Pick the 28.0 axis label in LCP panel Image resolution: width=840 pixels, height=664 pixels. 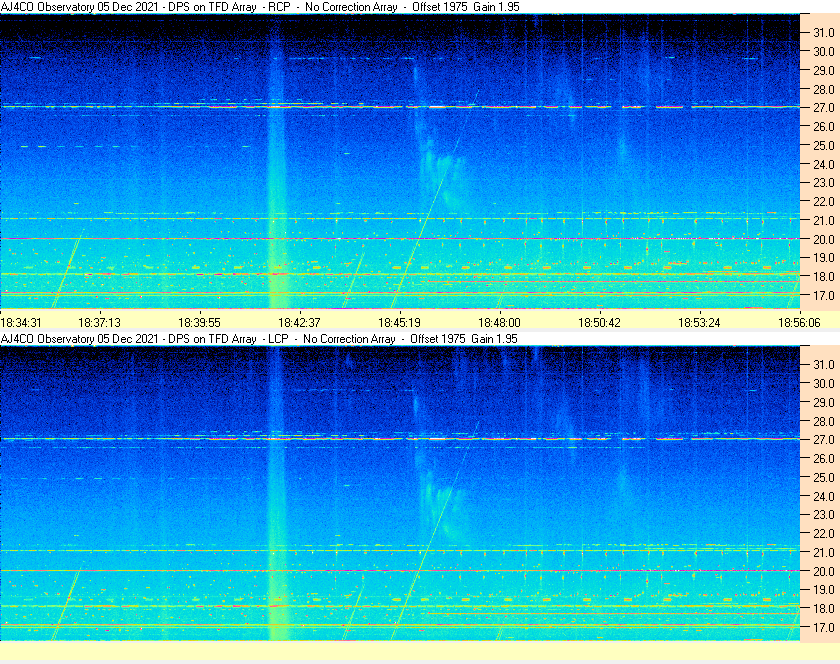(x=824, y=421)
